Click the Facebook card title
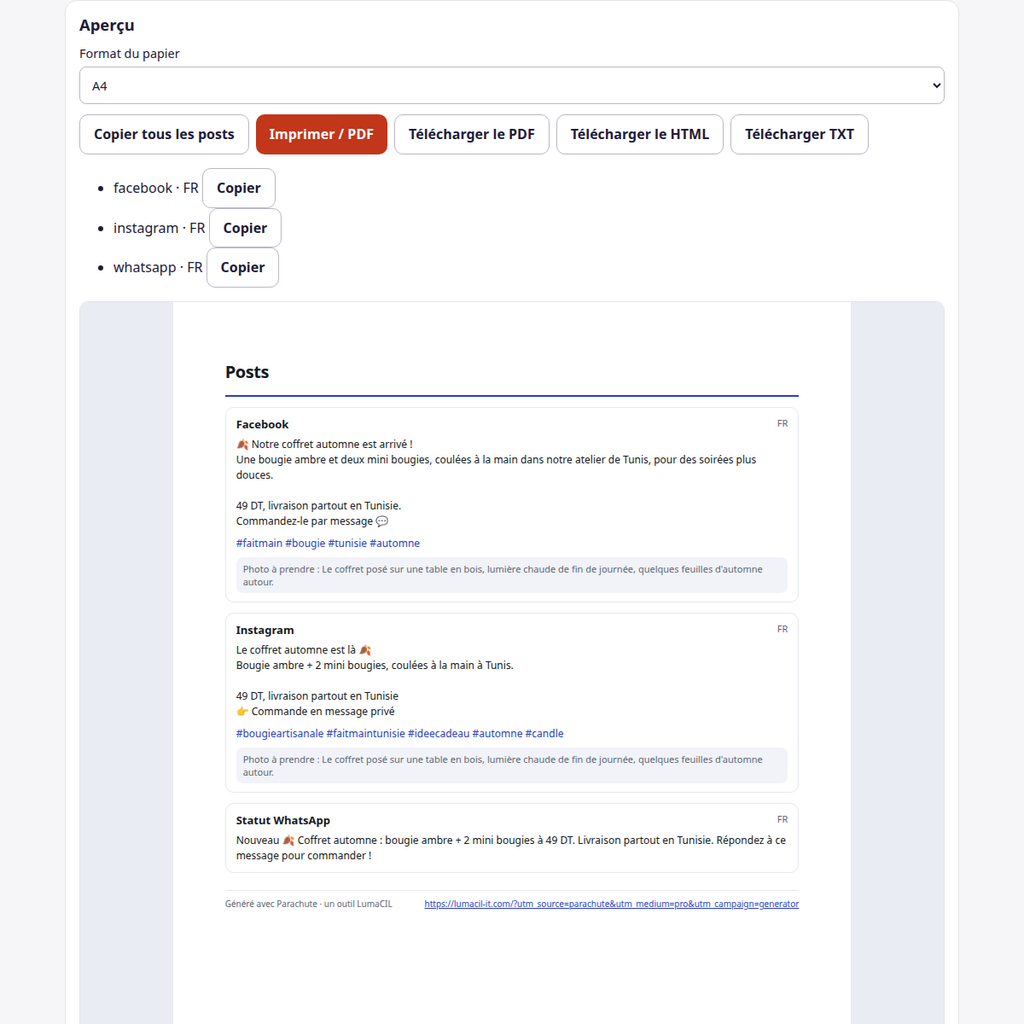 262,424
